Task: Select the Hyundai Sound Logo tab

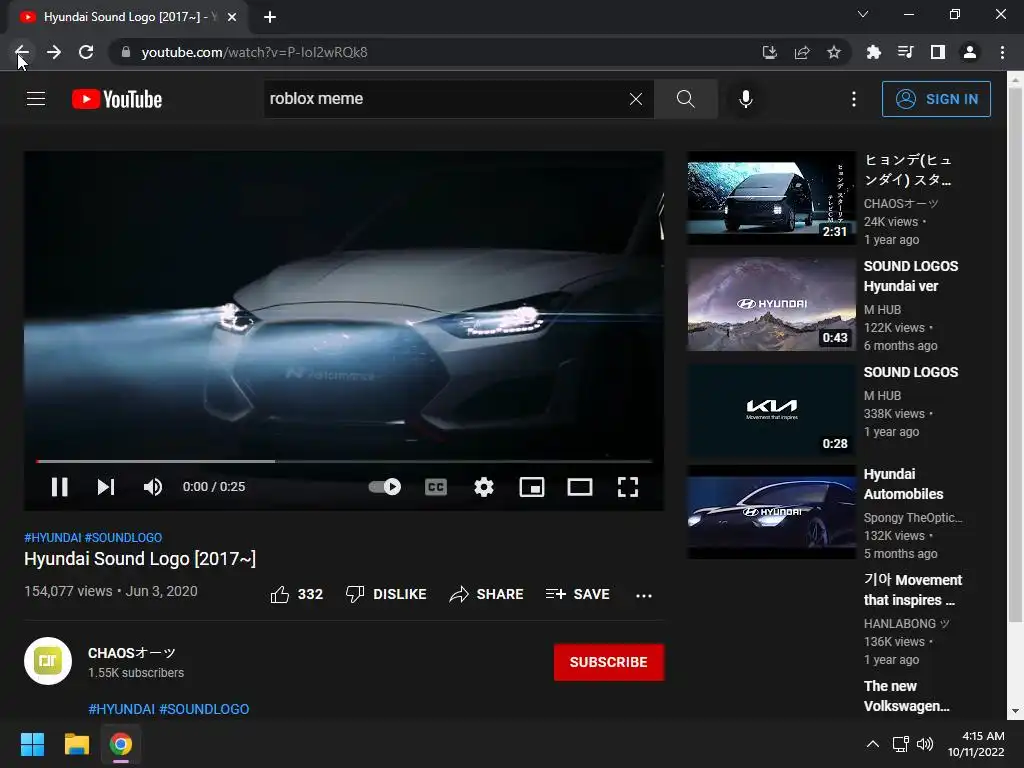Action: click(x=128, y=17)
